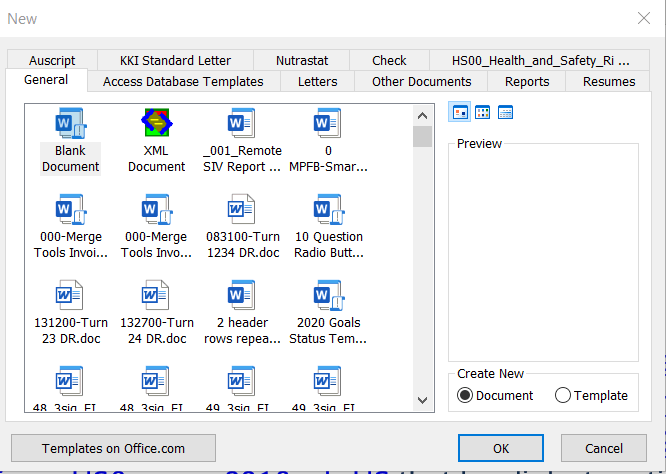Pick the 0 MPFB-Smar... template icon
666x474 pixels.
(327, 123)
